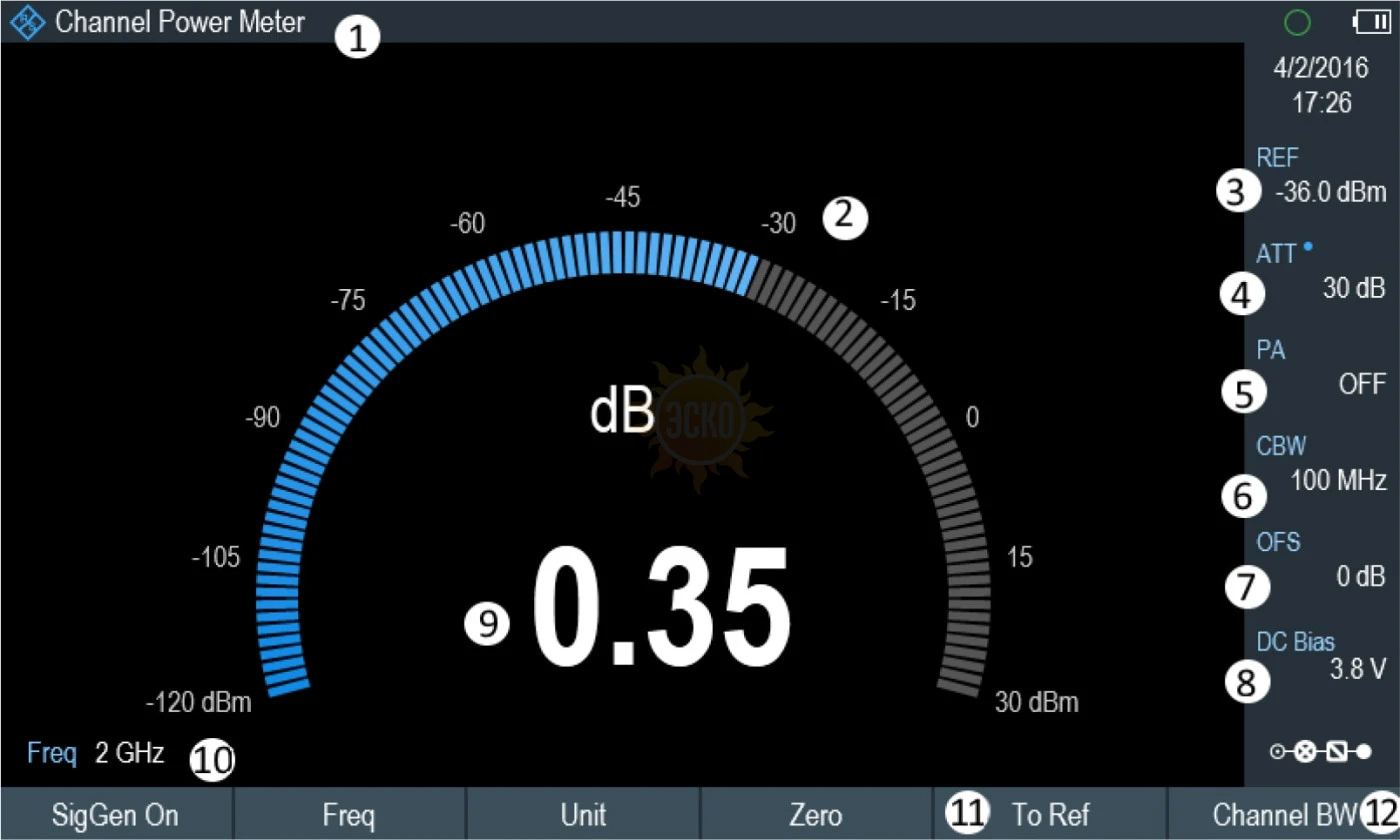The image size is (1400, 840).
Task: Select the ATT 30 dB parameter
Action: tap(1321, 272)
